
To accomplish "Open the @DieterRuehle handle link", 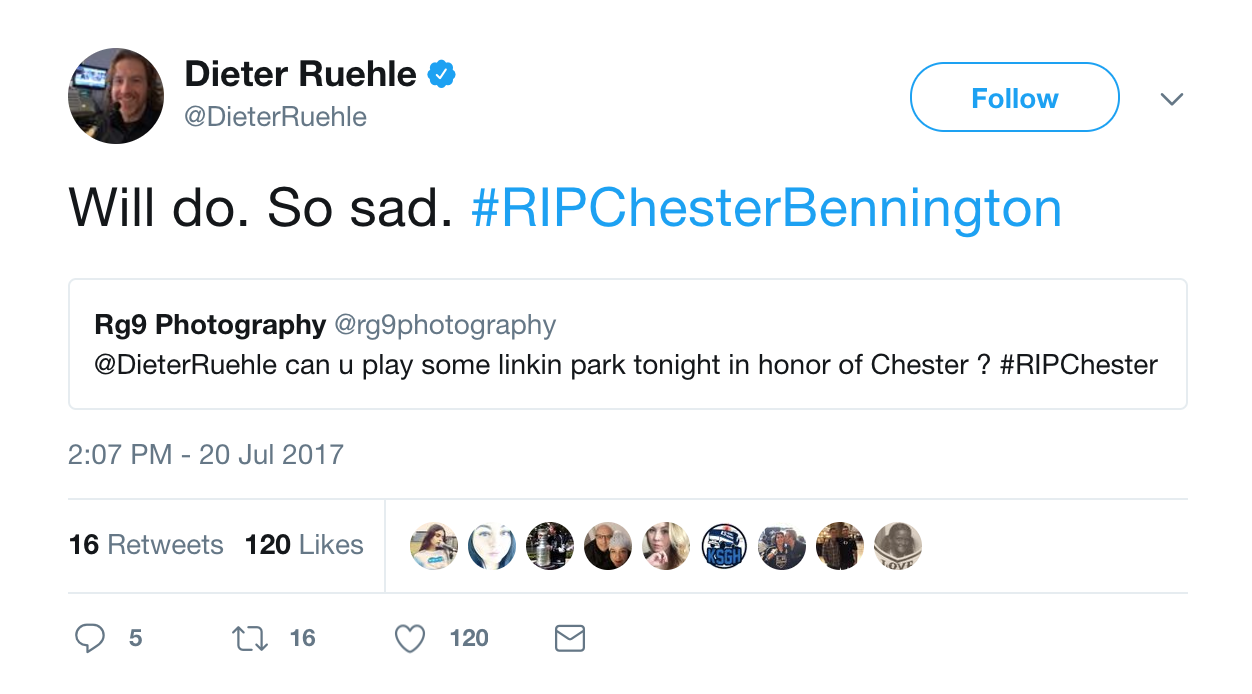I will pyautogui.click(x=276, y=117).
